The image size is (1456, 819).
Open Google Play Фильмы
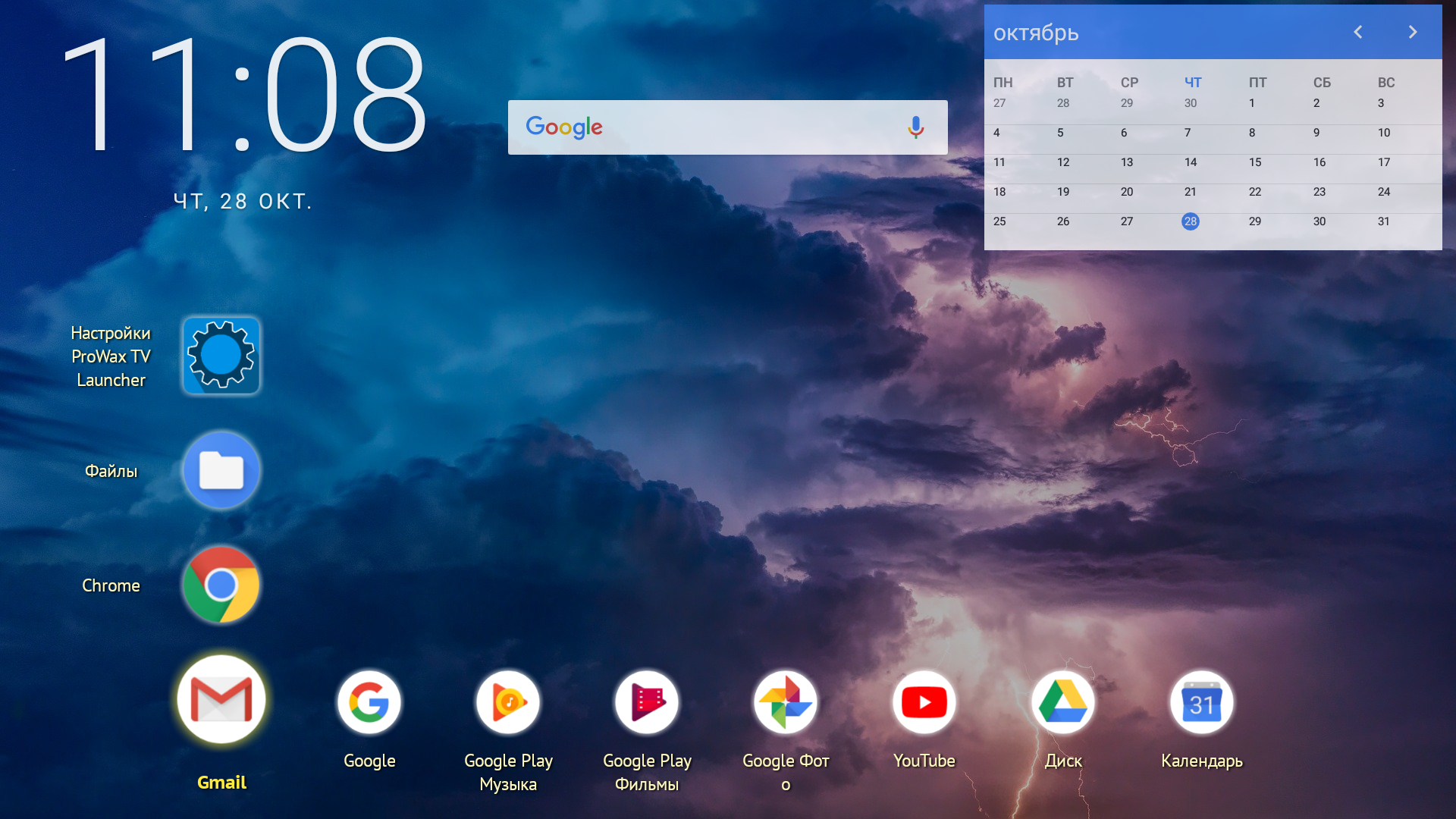(645, 700)
